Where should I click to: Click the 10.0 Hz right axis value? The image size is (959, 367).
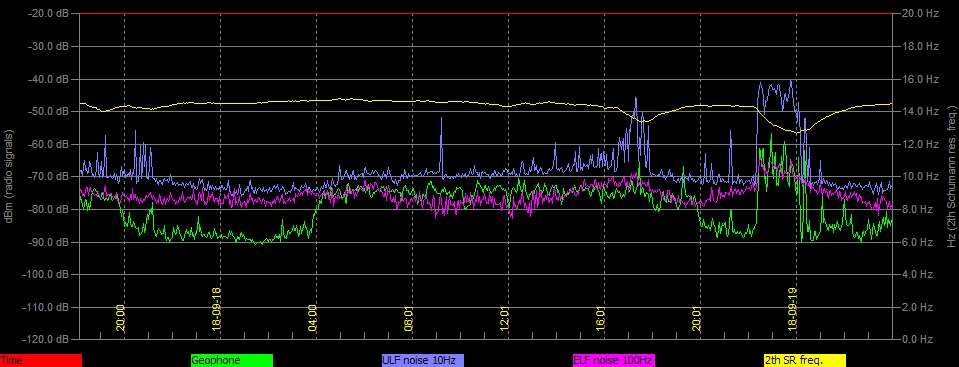919,177
